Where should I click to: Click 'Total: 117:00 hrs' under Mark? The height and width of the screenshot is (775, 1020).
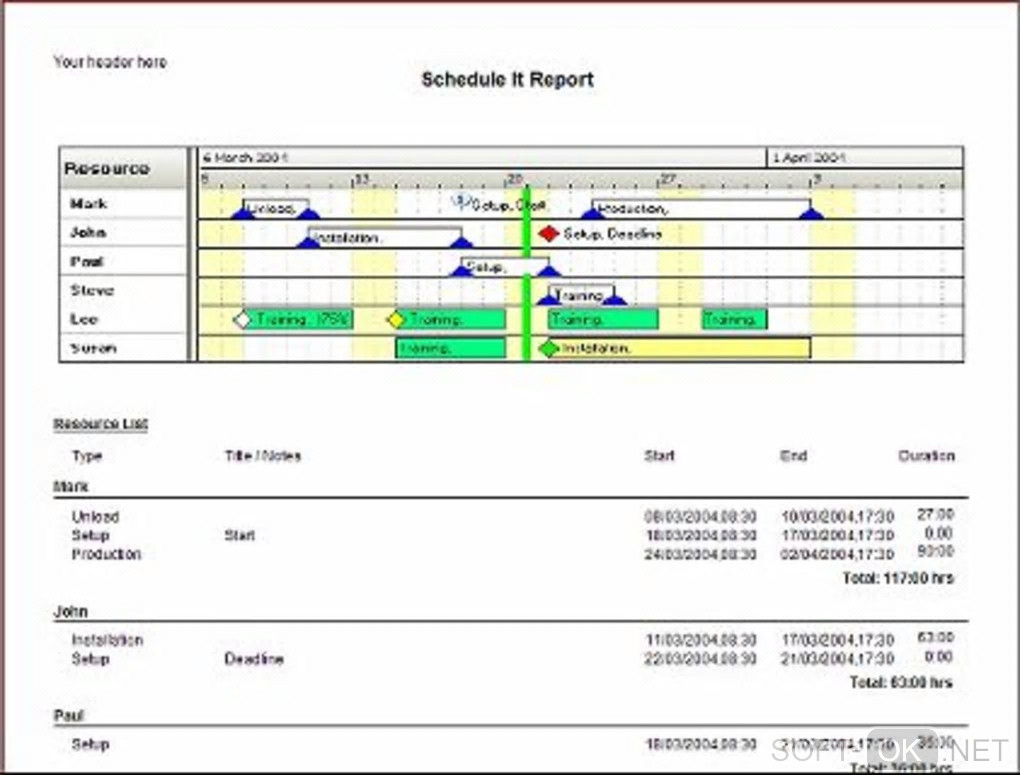(898, 578)
